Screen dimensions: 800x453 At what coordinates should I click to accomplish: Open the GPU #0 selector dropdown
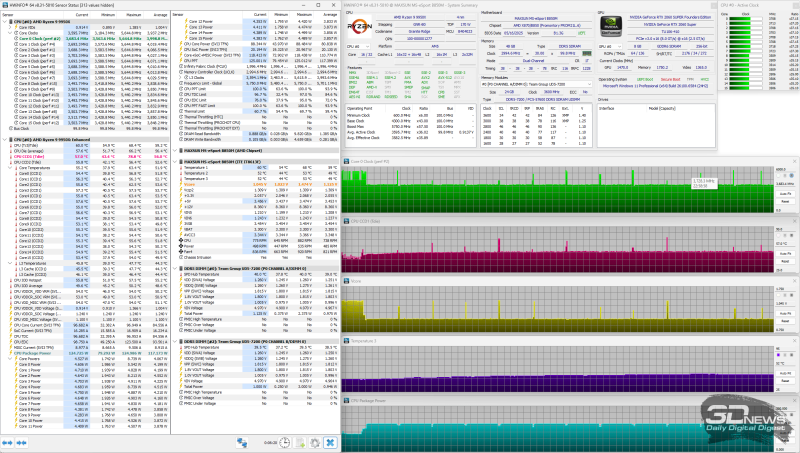610,46
